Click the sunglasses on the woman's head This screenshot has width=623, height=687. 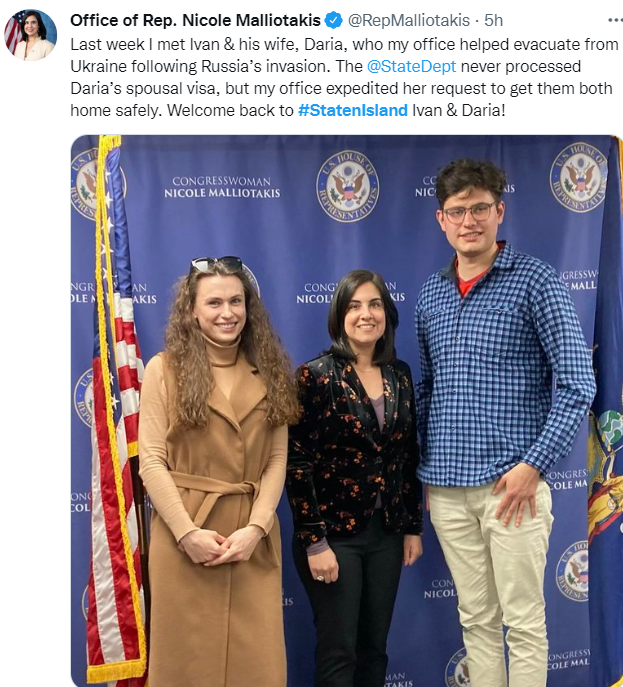(x=216, y=263)
